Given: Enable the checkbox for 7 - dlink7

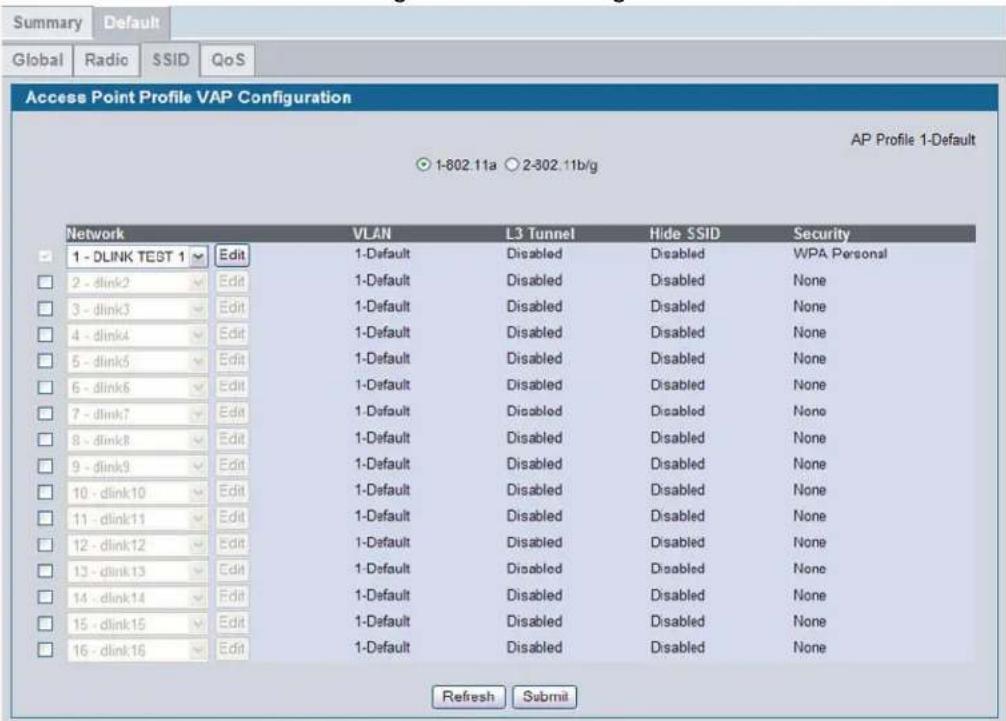Looking at the screenshot, I should click(x=45, y=414).
